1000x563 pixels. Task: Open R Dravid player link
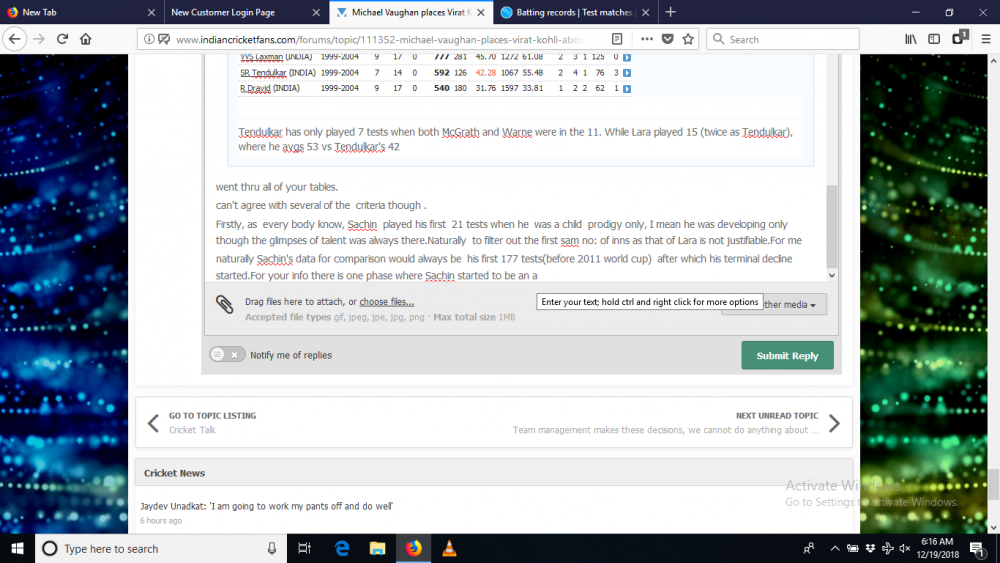(x=255, y=89)
